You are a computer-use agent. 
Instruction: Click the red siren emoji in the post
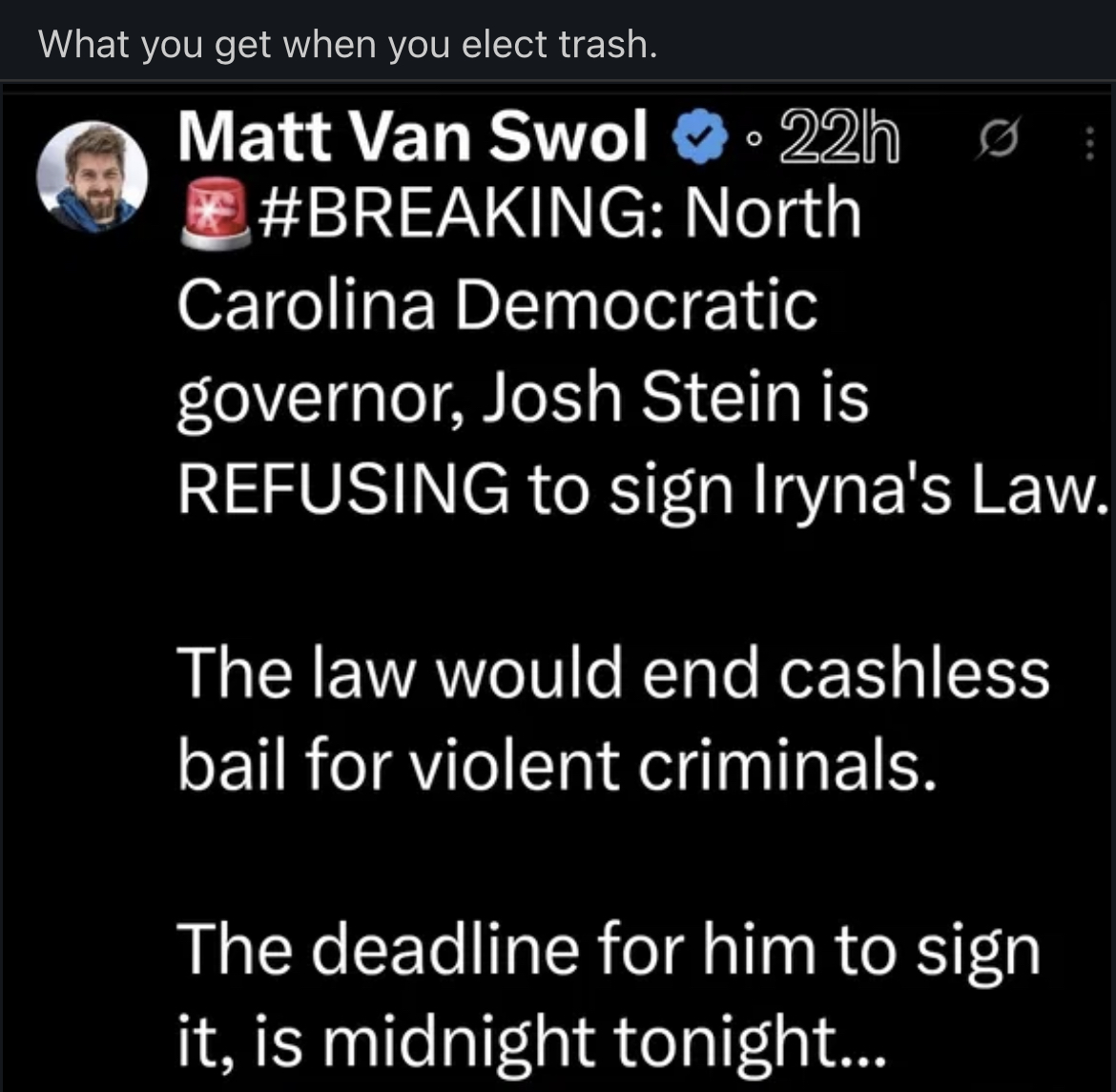tap(212, 212)
